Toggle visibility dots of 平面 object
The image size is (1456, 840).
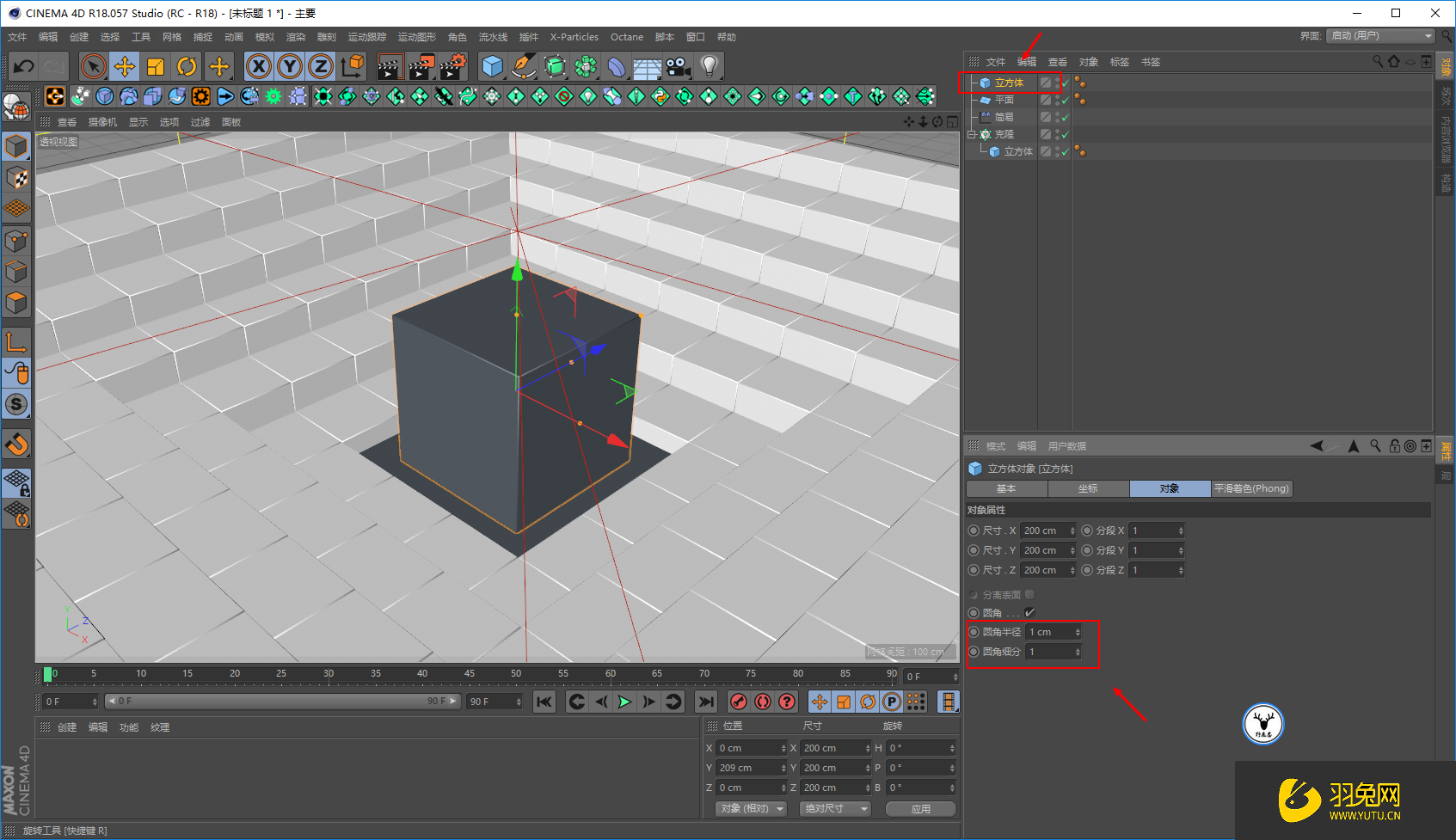[1057, 100]
